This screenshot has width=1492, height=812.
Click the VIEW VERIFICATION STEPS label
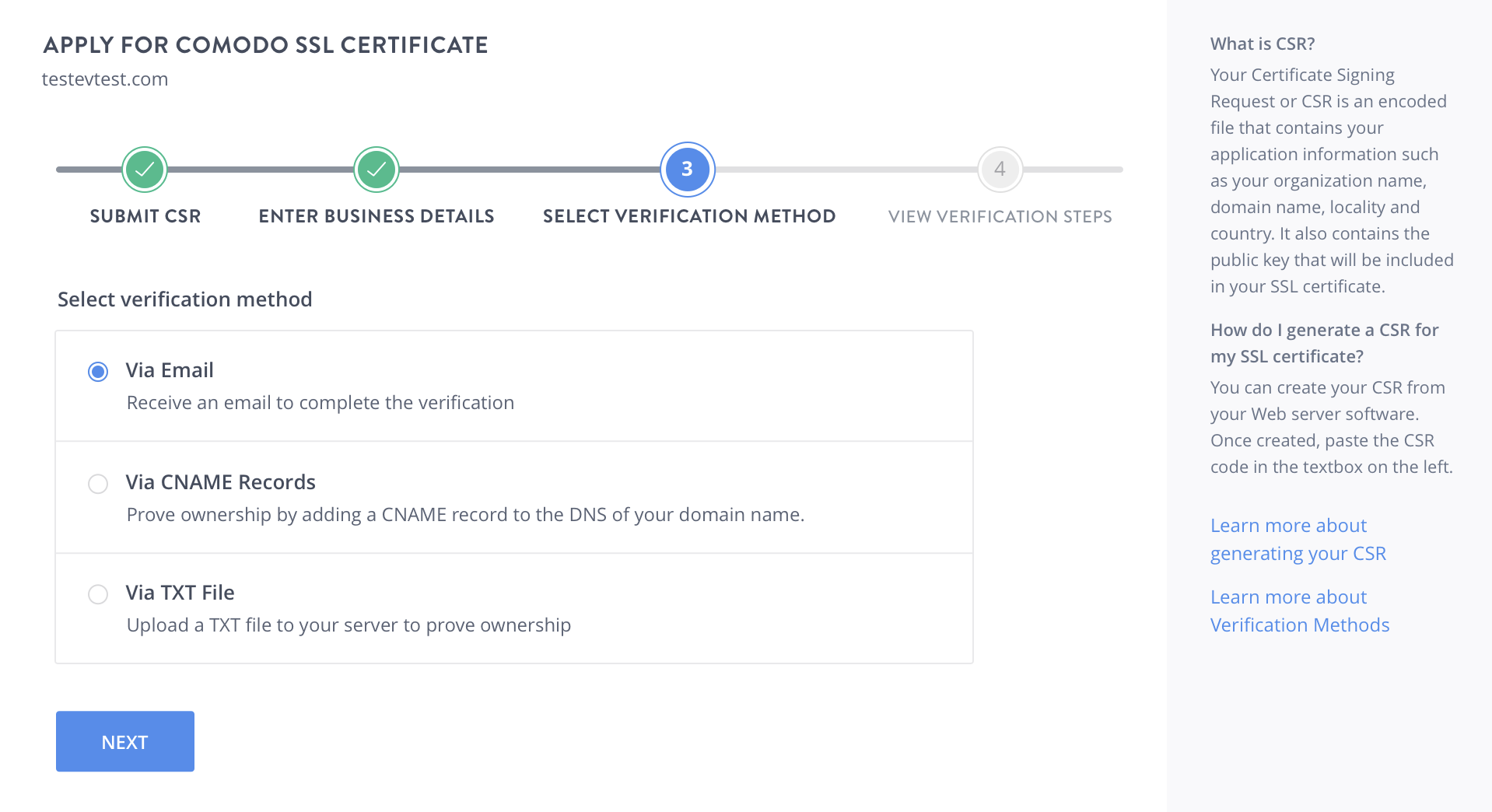point(1000,217)
